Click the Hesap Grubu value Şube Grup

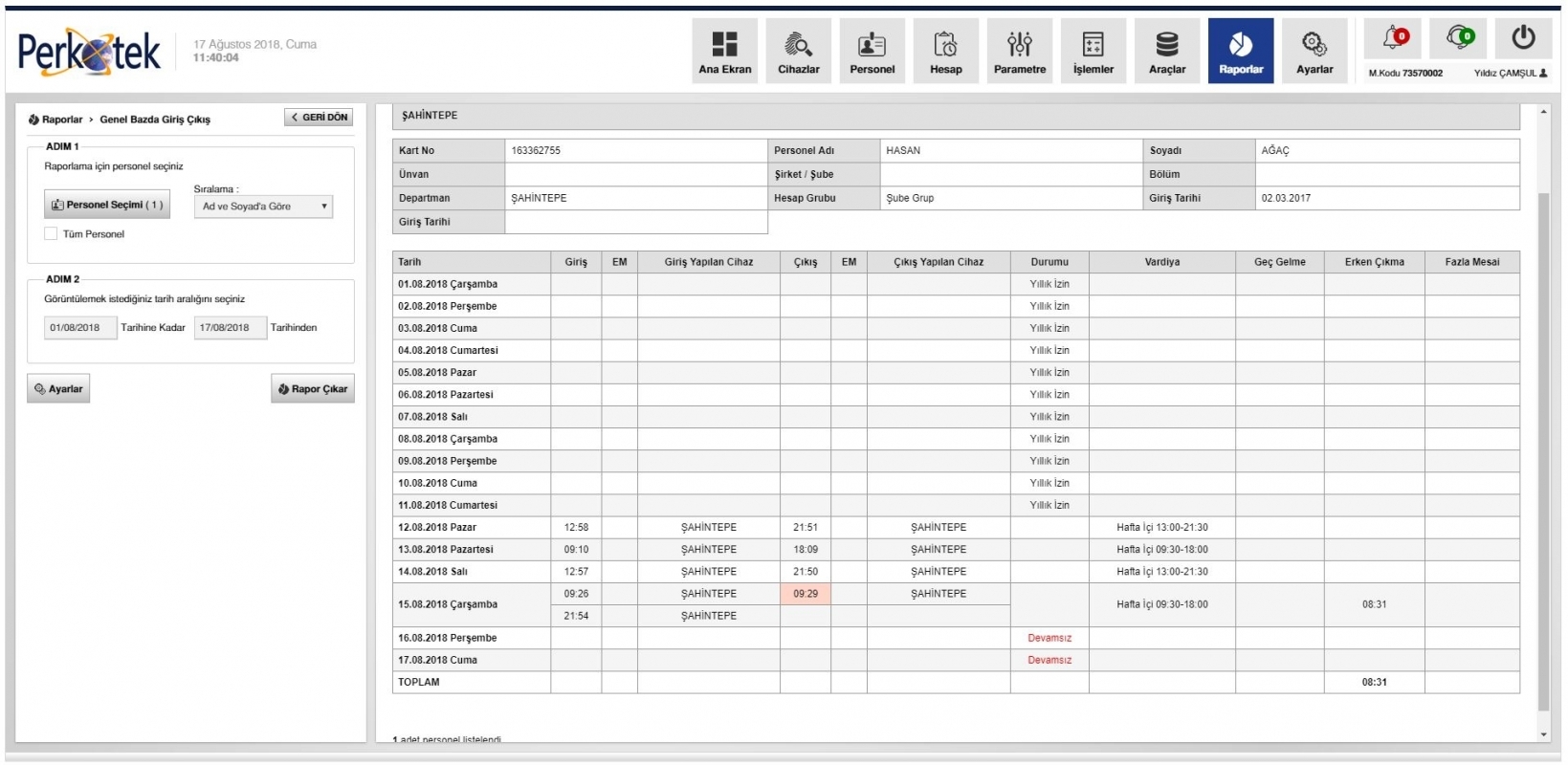[x=910, y=198]
